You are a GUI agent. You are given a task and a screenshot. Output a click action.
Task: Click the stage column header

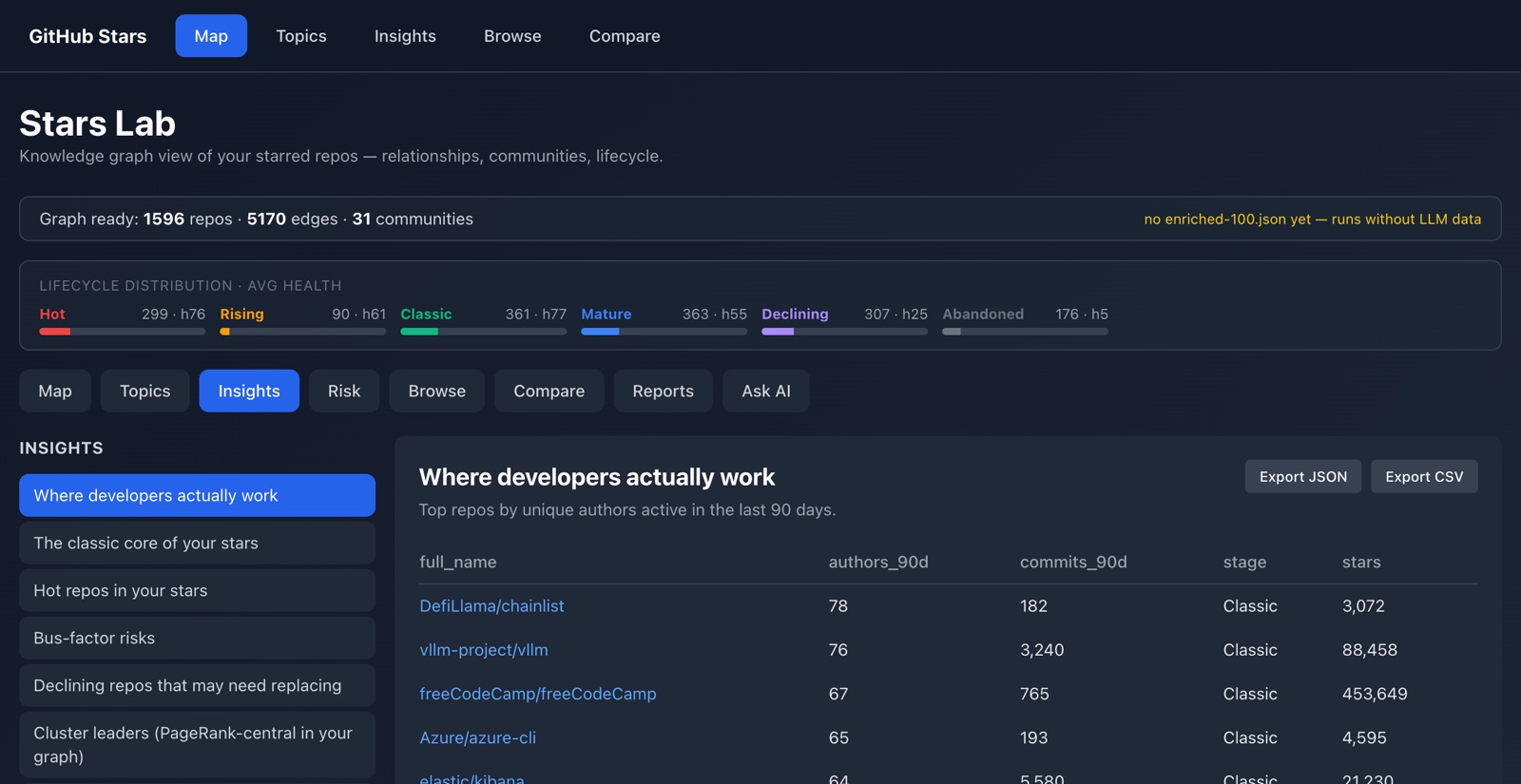coord(1244,562)
